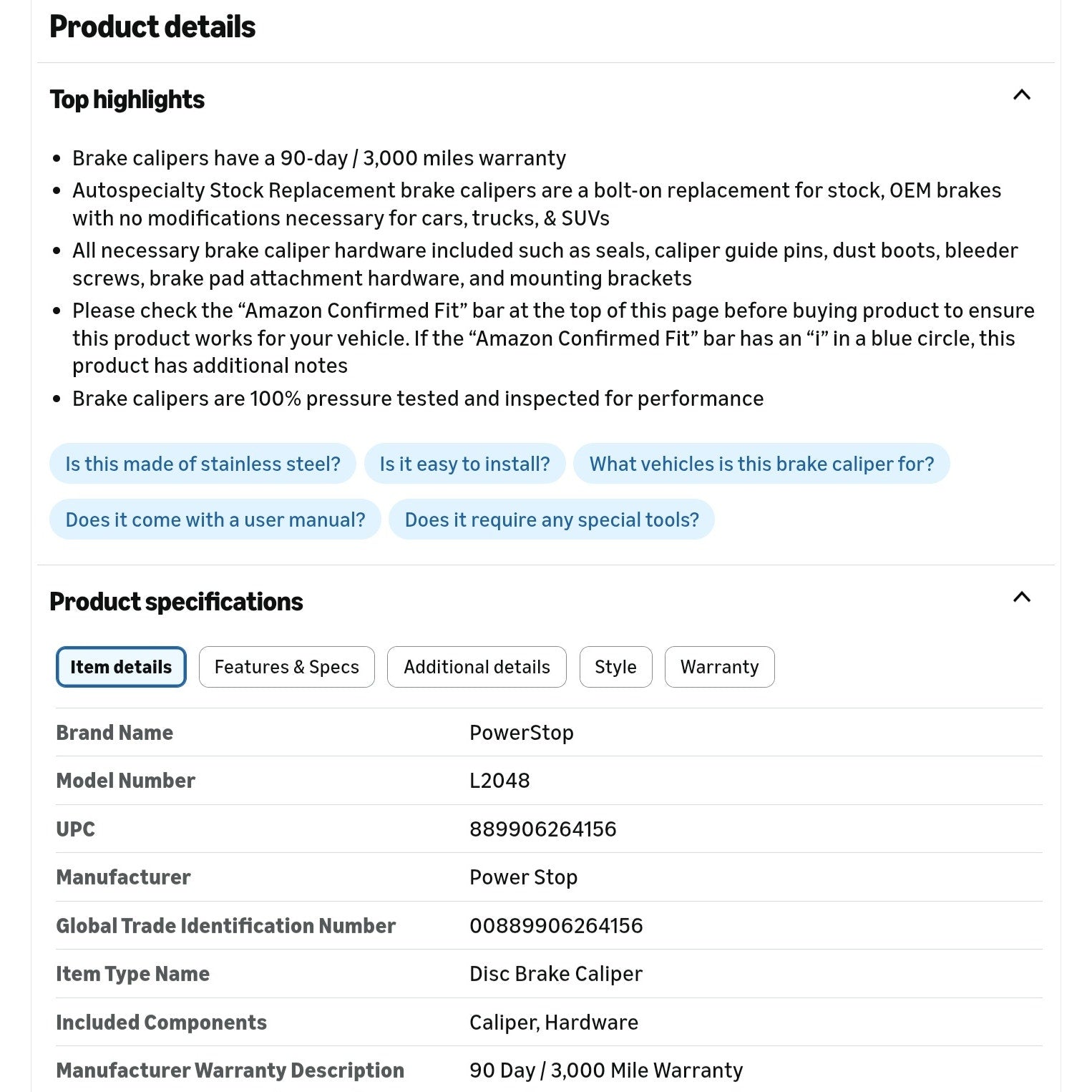Collapse the Product specifications chevron
The width and height of the screenshot is (1092, 1092).
[1021, 598]
